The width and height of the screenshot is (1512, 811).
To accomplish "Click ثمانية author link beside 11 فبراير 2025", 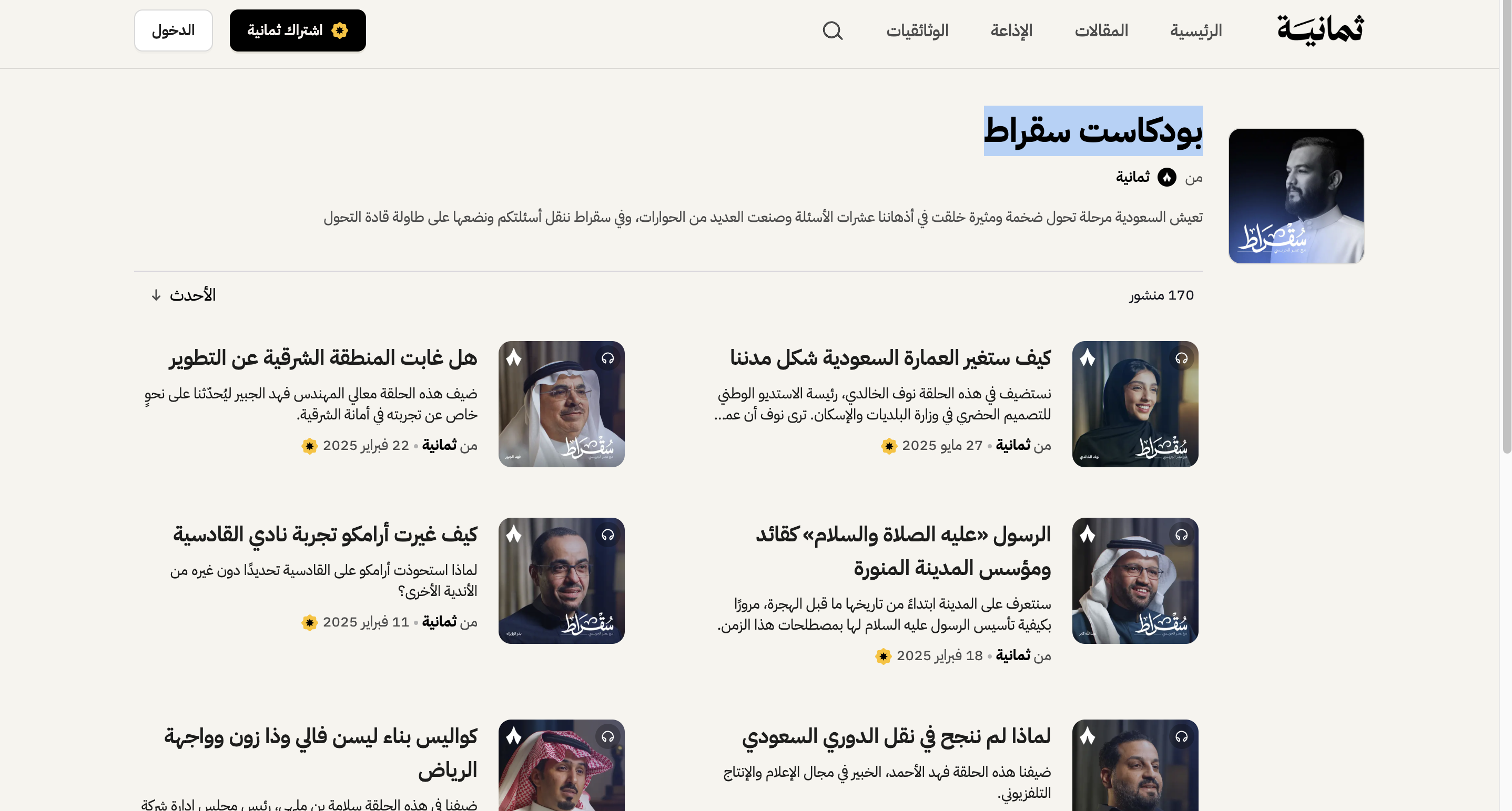I will pos(439,622).
